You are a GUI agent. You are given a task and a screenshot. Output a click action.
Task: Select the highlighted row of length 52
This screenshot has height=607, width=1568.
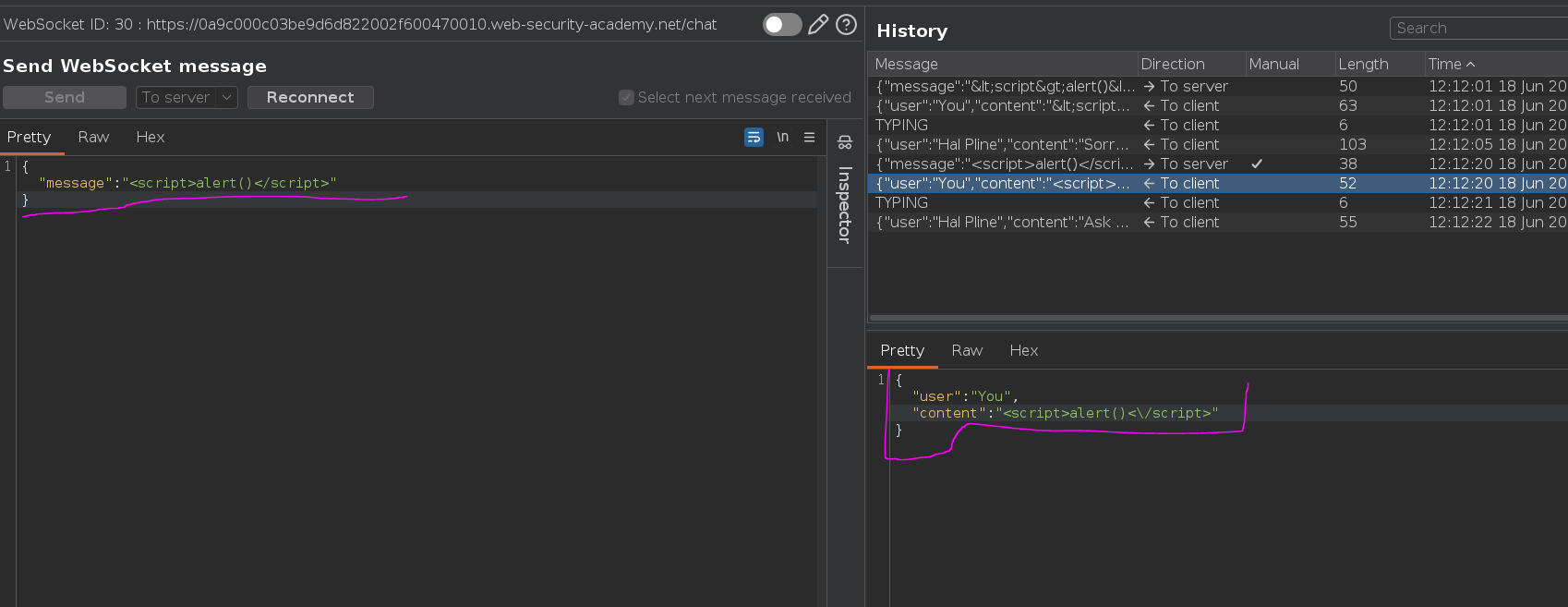click(x=1218, y=183)
